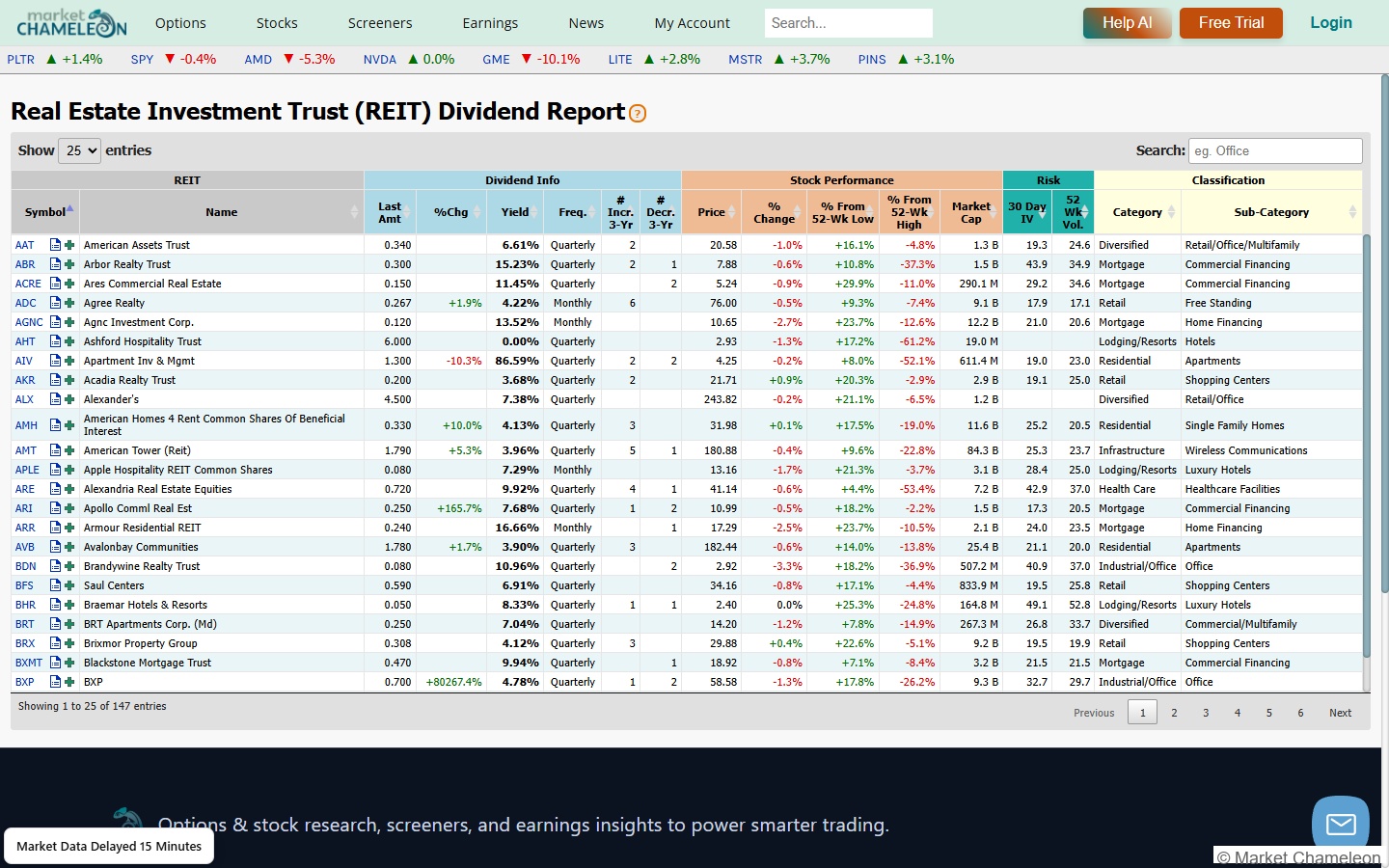Image resolution: width=1389 pixels, height=868 pixels.
Task: Sort the table by Symbol column
Action: click(45, 212)
